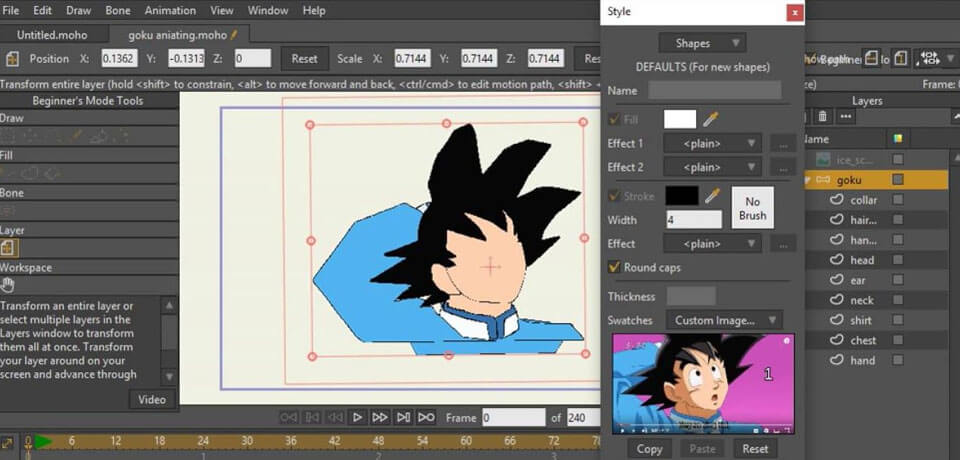Viewport: 960px width, 460px height.
Task: Open the Layers panel three-dots menu
Action: tap(846, 116)
